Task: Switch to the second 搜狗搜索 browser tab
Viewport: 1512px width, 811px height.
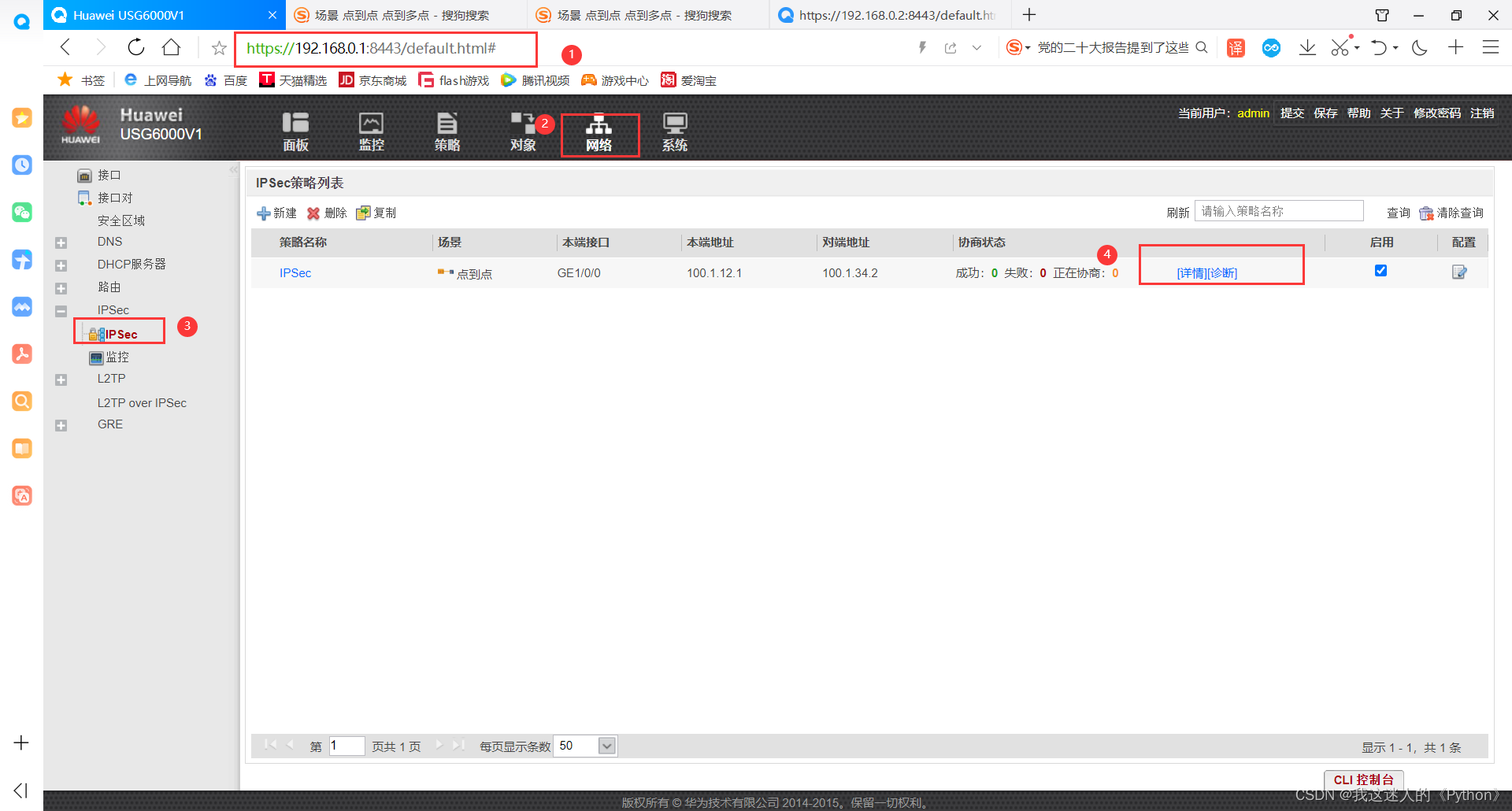Action: [646, 14]
